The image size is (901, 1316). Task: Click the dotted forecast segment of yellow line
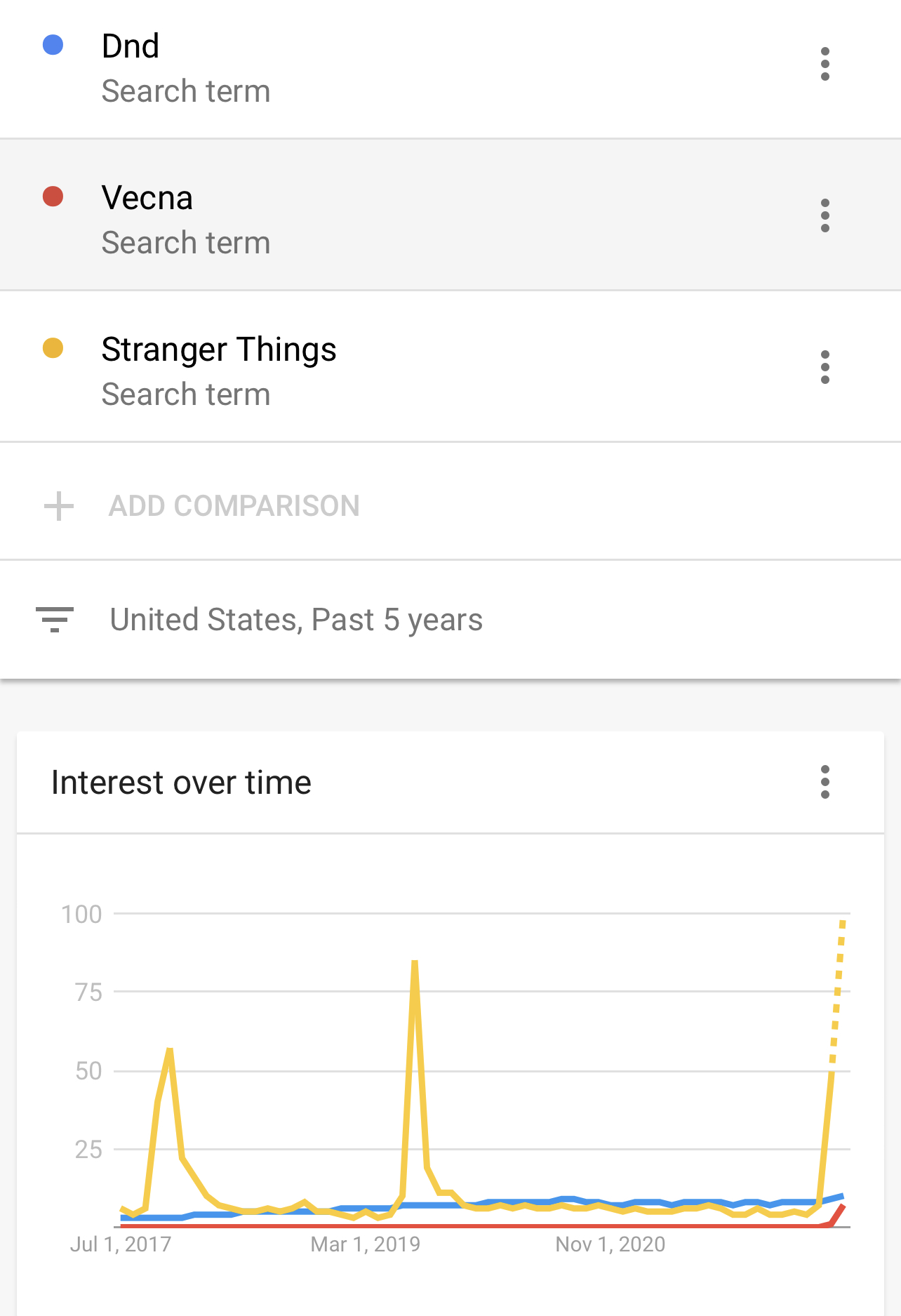838,990
